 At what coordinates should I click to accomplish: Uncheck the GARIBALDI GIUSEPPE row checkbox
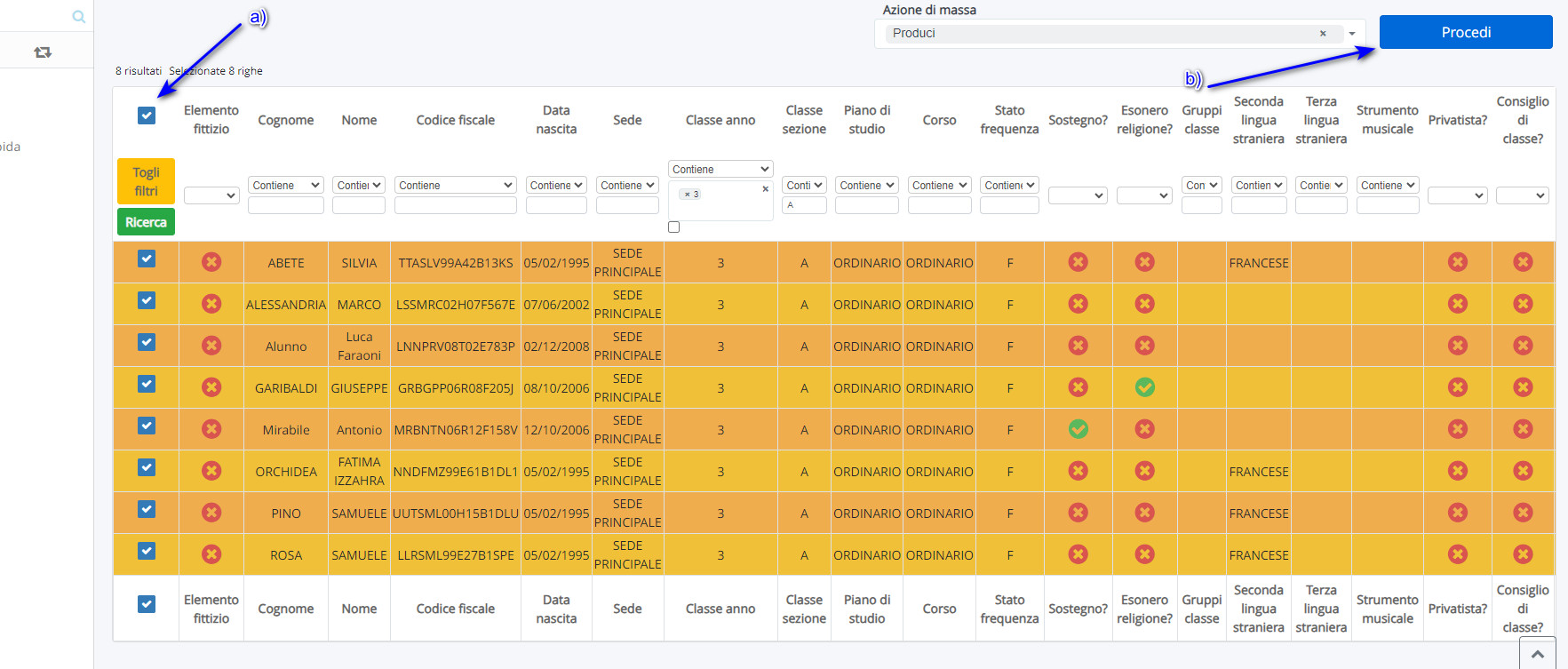[147, 384]
